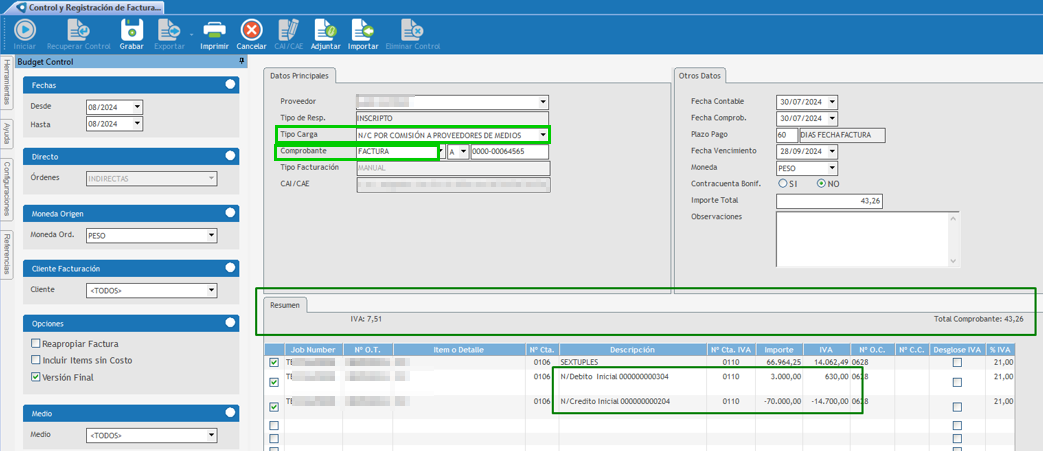Uncheck the SEXTUPLES row checkbox
This screenshot has height=451, width=1044.
pos(274,363)
